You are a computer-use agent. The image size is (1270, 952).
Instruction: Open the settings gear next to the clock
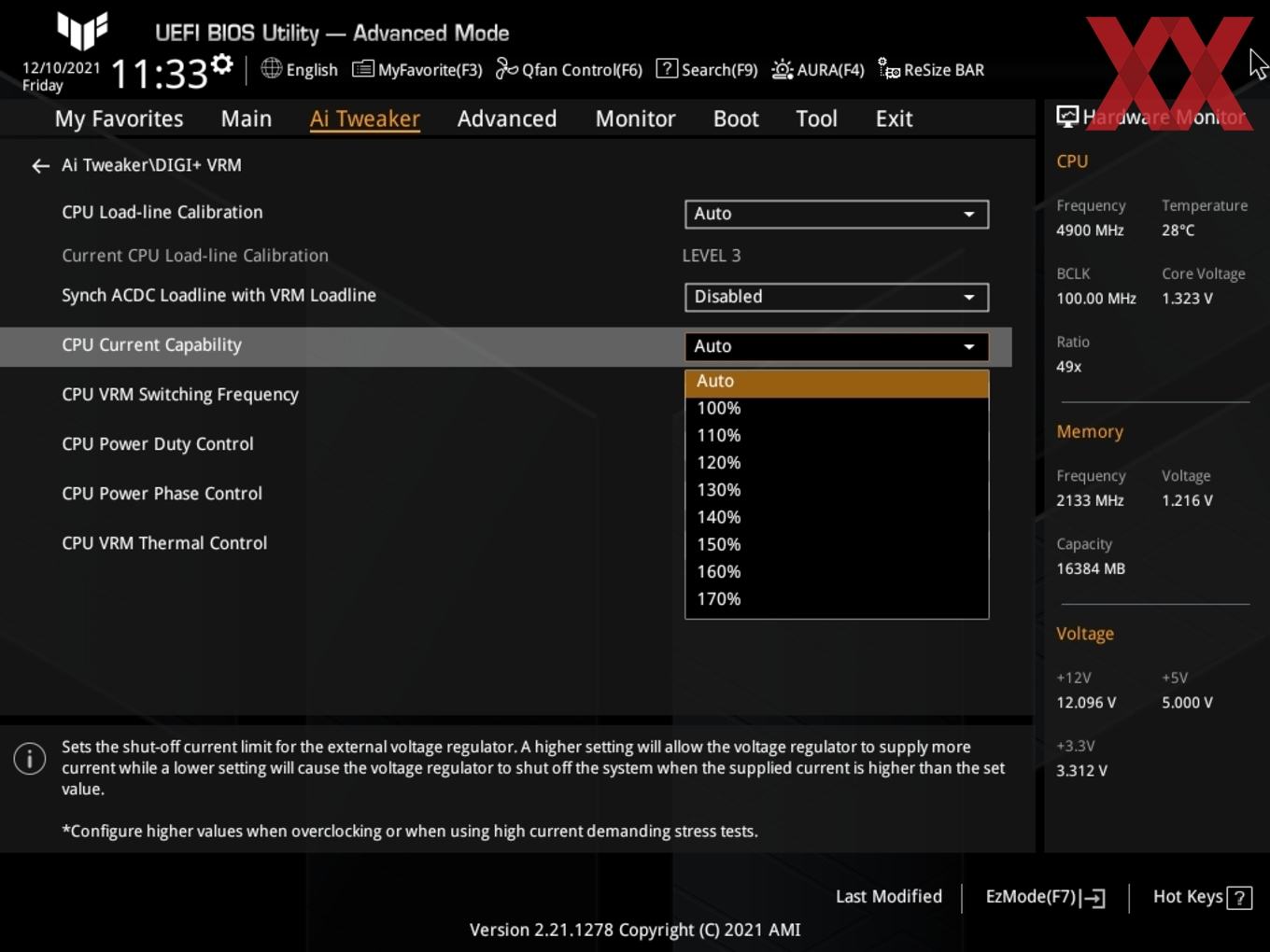coord(221,64)
